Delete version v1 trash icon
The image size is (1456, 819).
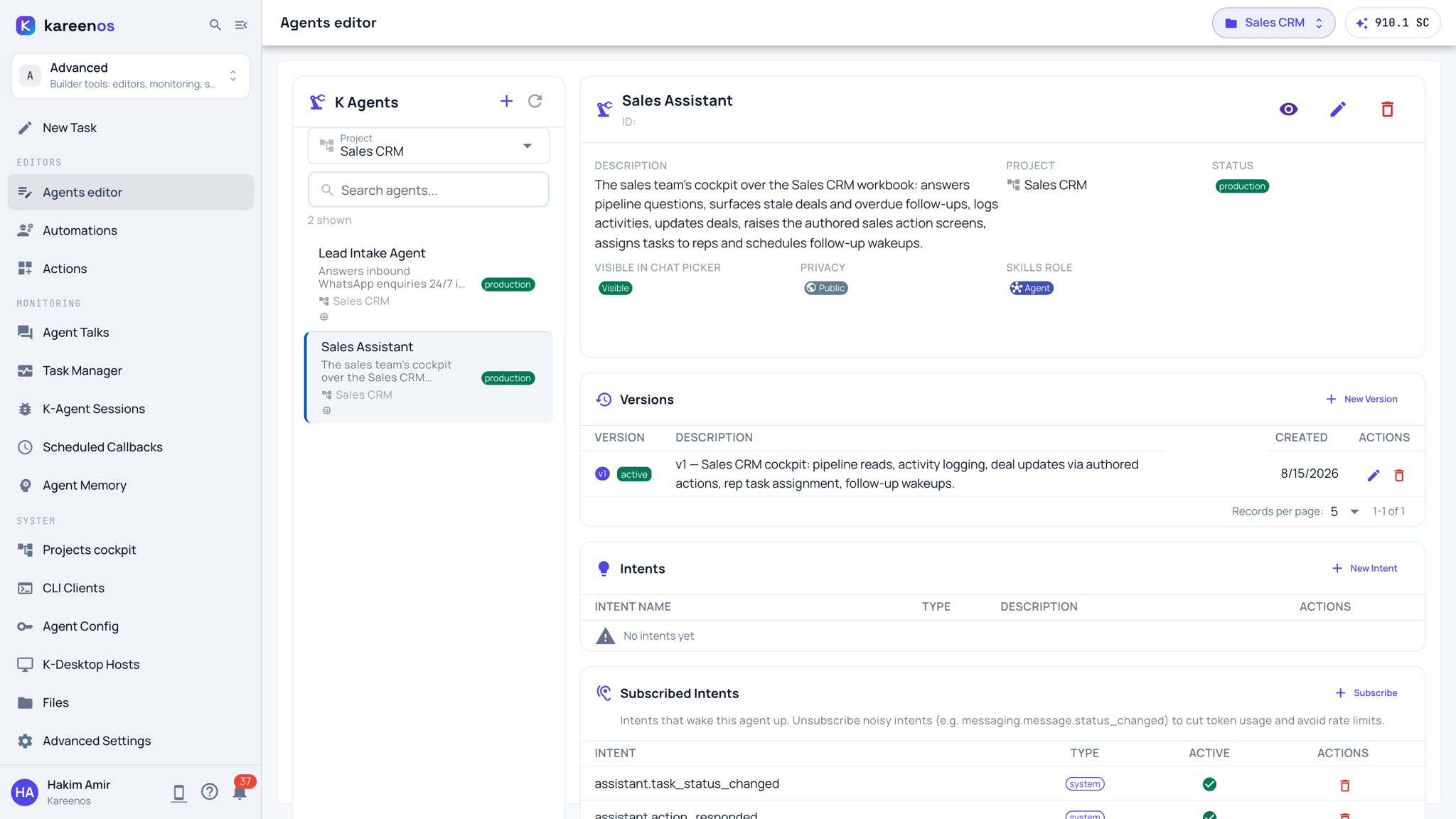(1399, 475)
